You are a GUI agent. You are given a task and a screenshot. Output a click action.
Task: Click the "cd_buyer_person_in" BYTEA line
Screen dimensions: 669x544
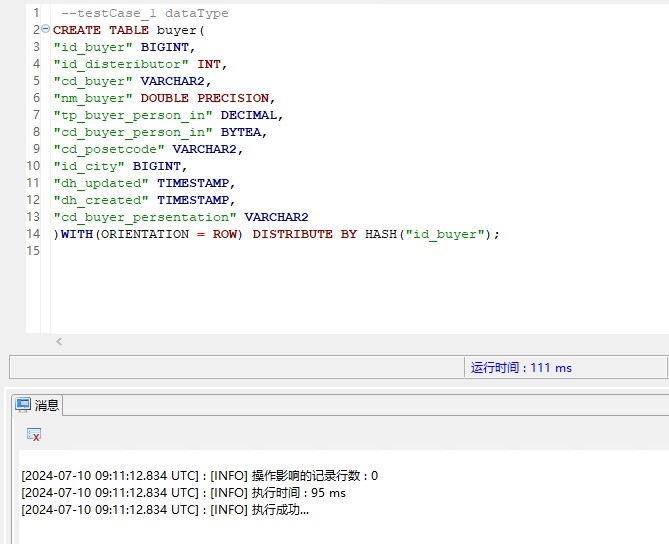click(x=160, y=133)
